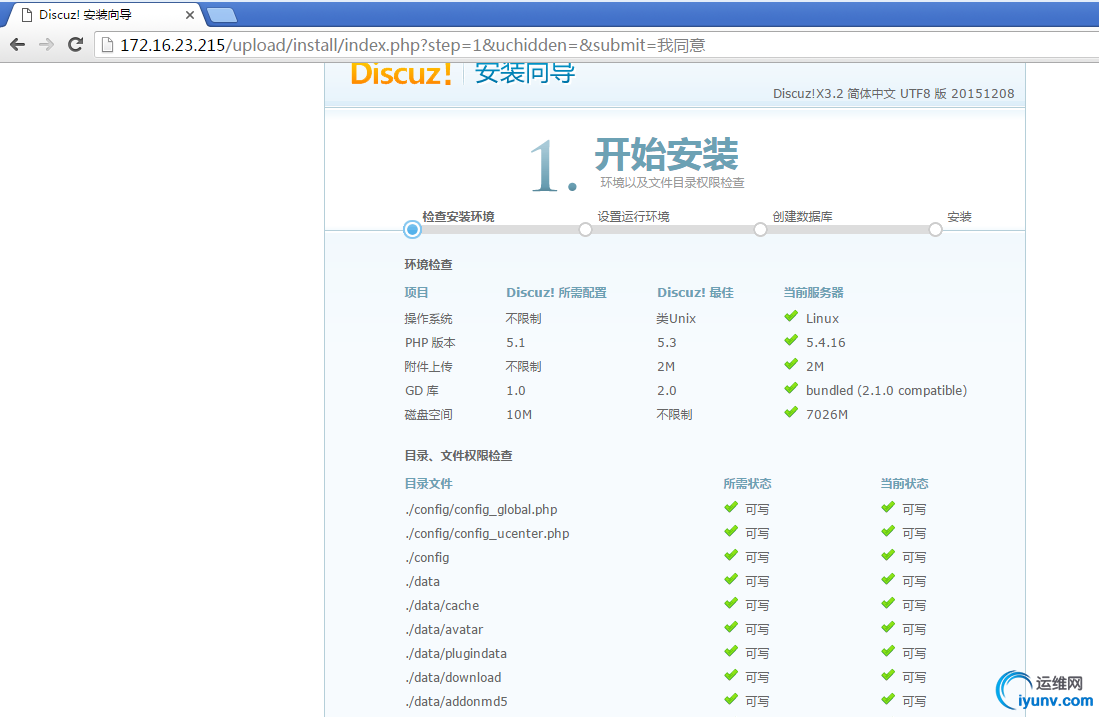Click the 设置运行环境 step marker
The height and width of the screenshot is (717, 1099).
(x=585, y=229)
